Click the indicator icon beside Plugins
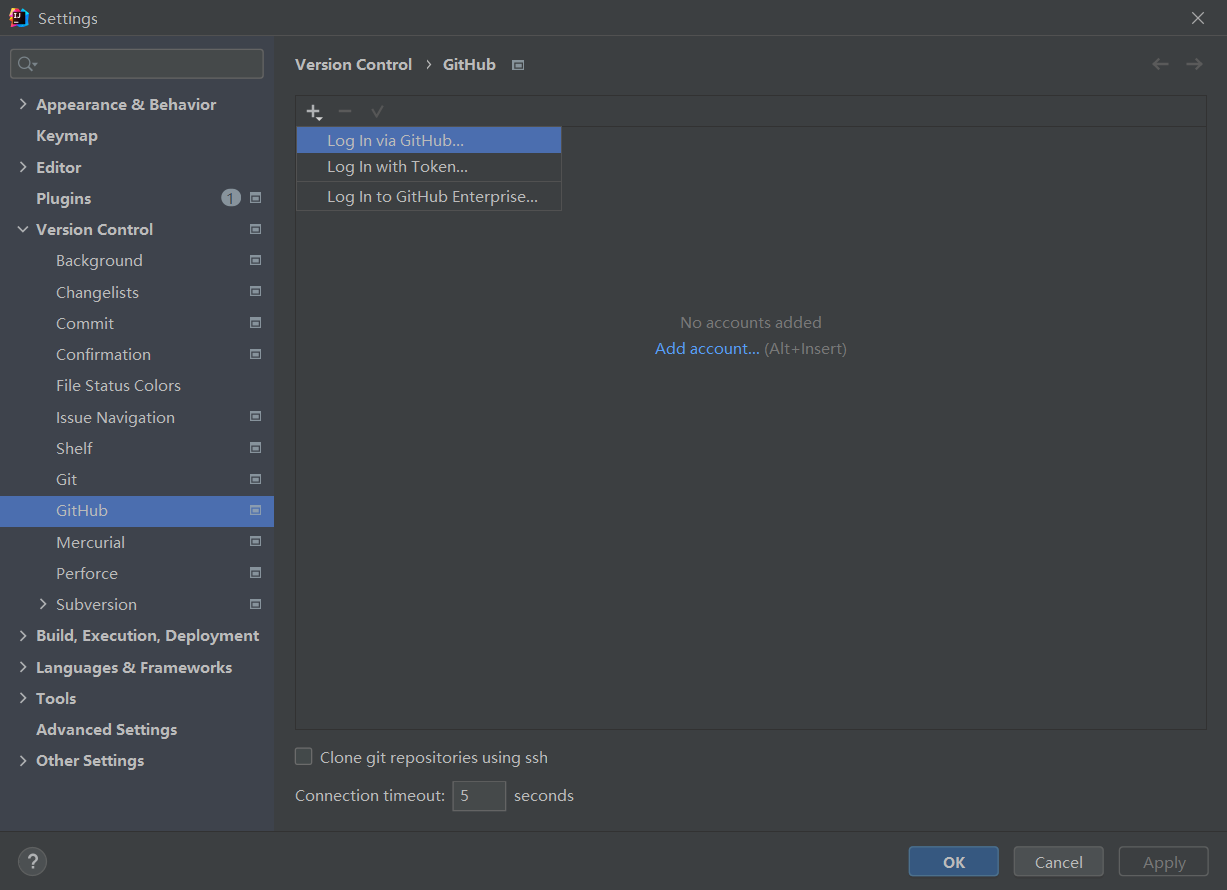The width and height of the screenshot is (1227, 890). [255, 198]
